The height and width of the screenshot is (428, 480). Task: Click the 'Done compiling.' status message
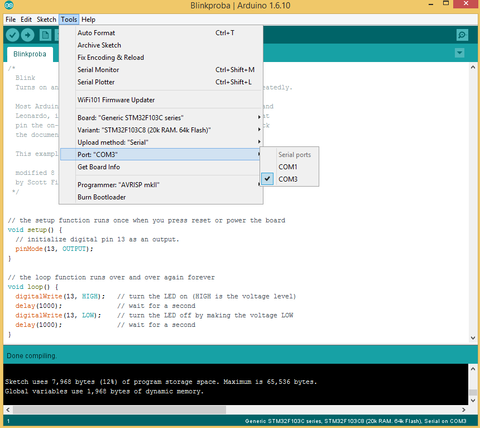(x=31, y=356)
